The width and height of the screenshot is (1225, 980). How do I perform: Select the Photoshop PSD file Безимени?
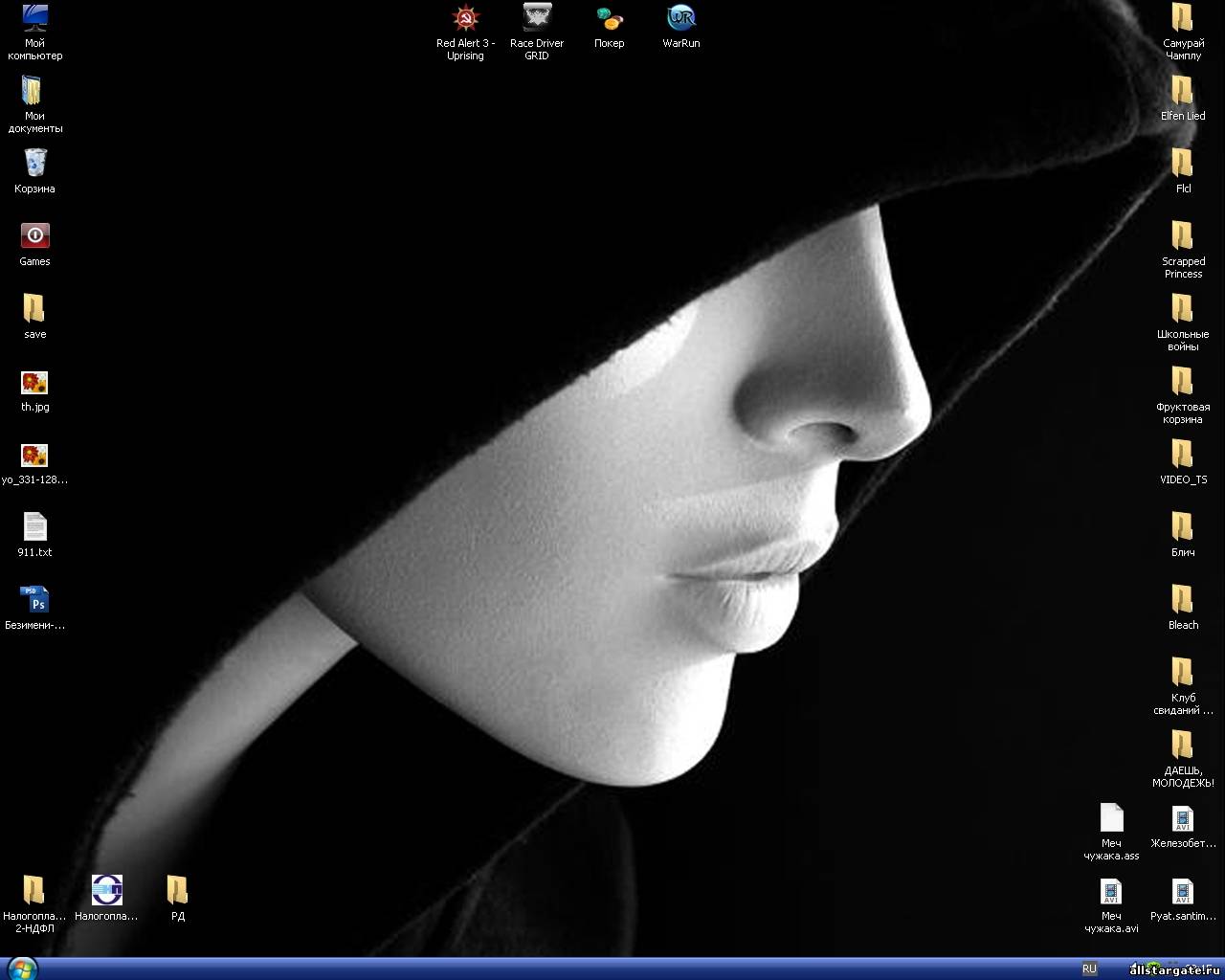pos(34,600)
